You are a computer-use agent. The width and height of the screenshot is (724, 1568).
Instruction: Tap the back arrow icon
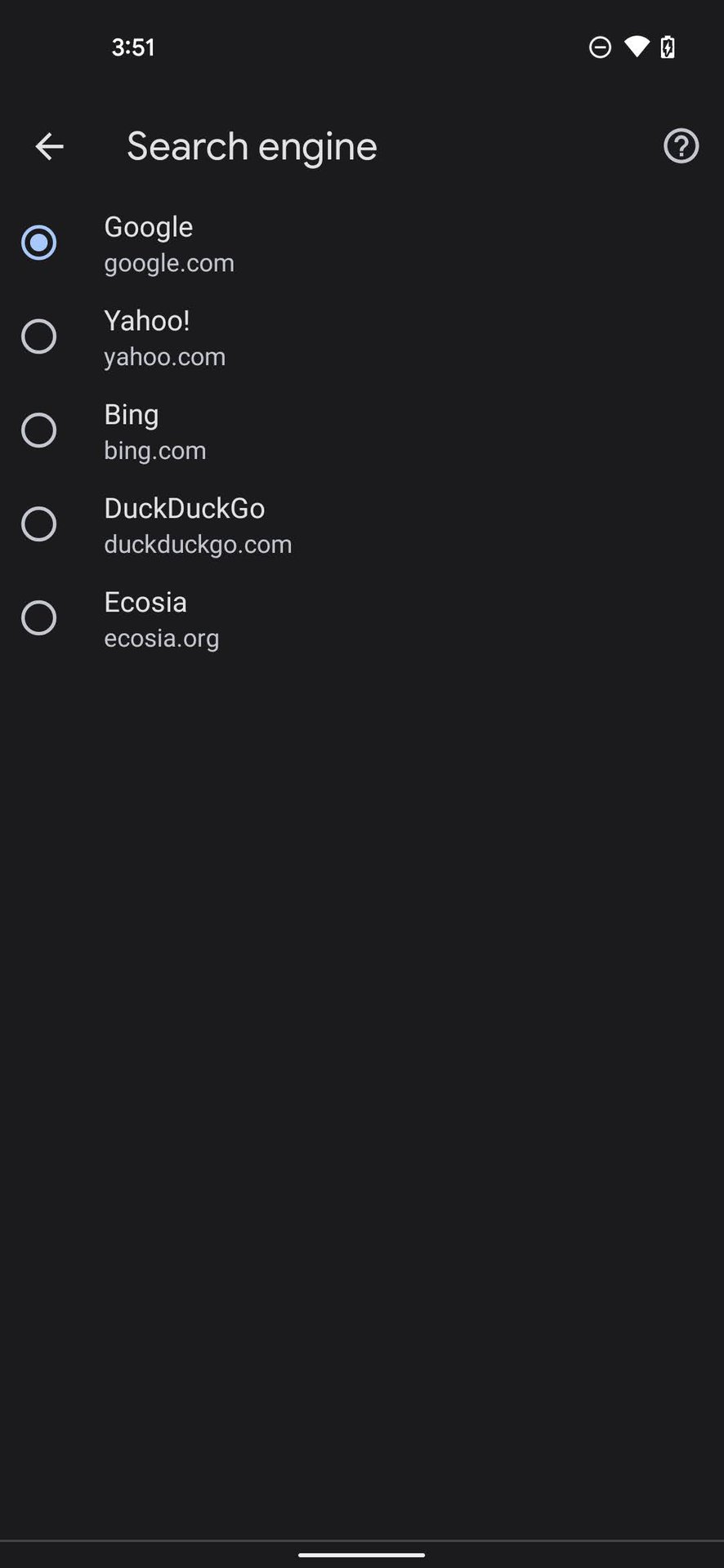pyautogui.click(x=49, y=147)
